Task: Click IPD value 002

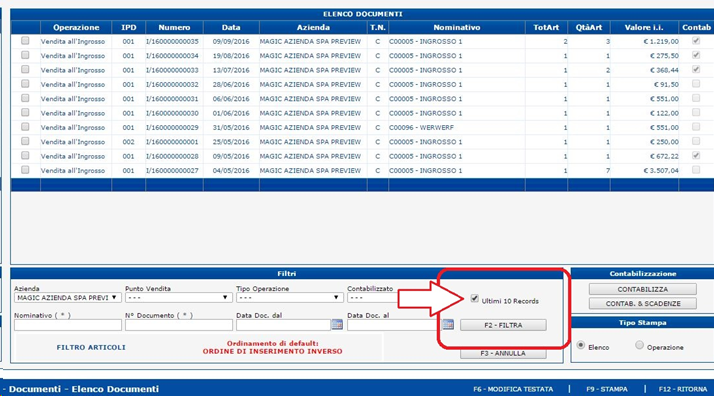Action: point(128,142)
